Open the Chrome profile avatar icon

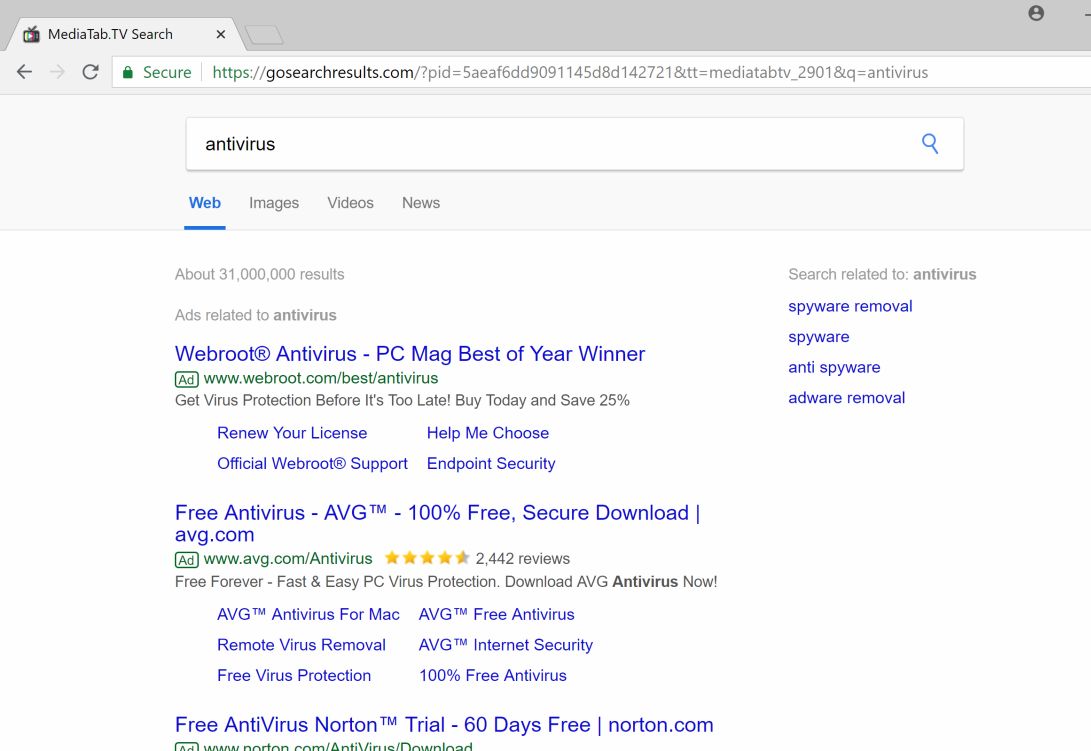[1036, 13]
